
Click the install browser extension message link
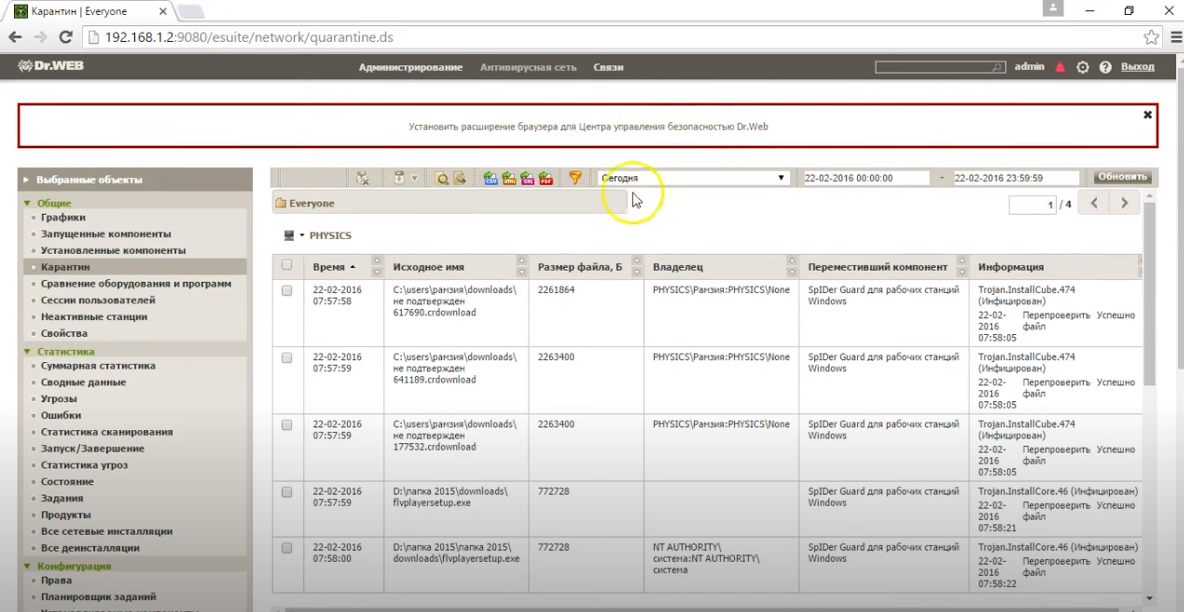(588, 127)
